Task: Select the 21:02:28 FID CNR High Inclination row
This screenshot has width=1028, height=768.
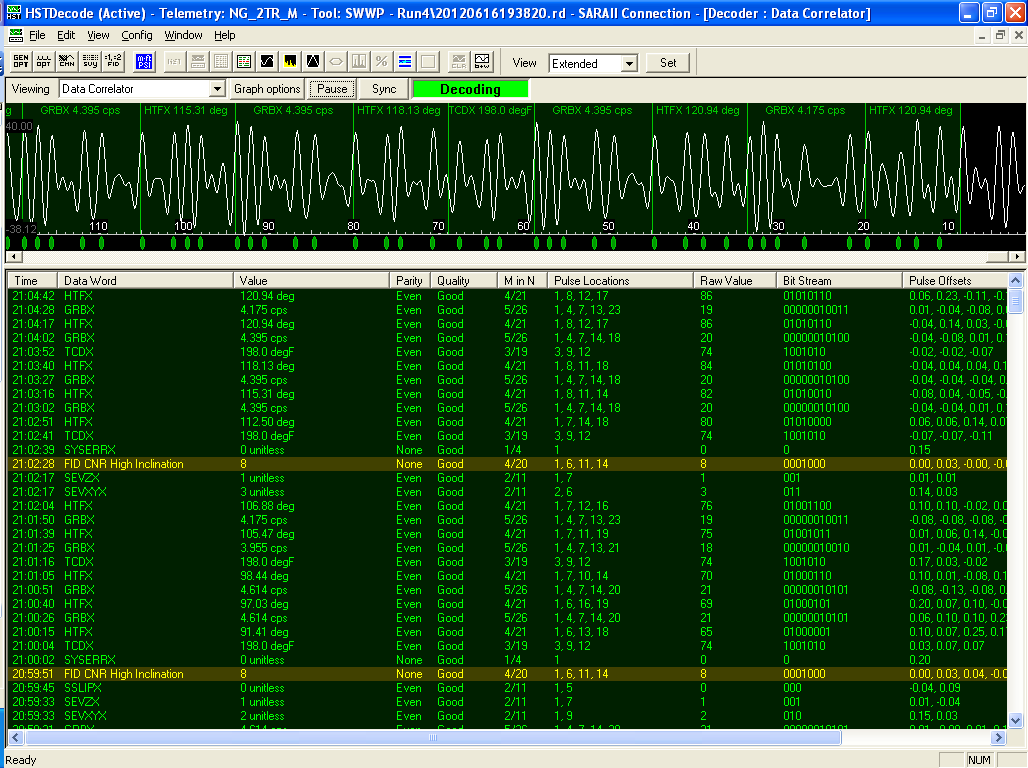Action: (300, 464)
